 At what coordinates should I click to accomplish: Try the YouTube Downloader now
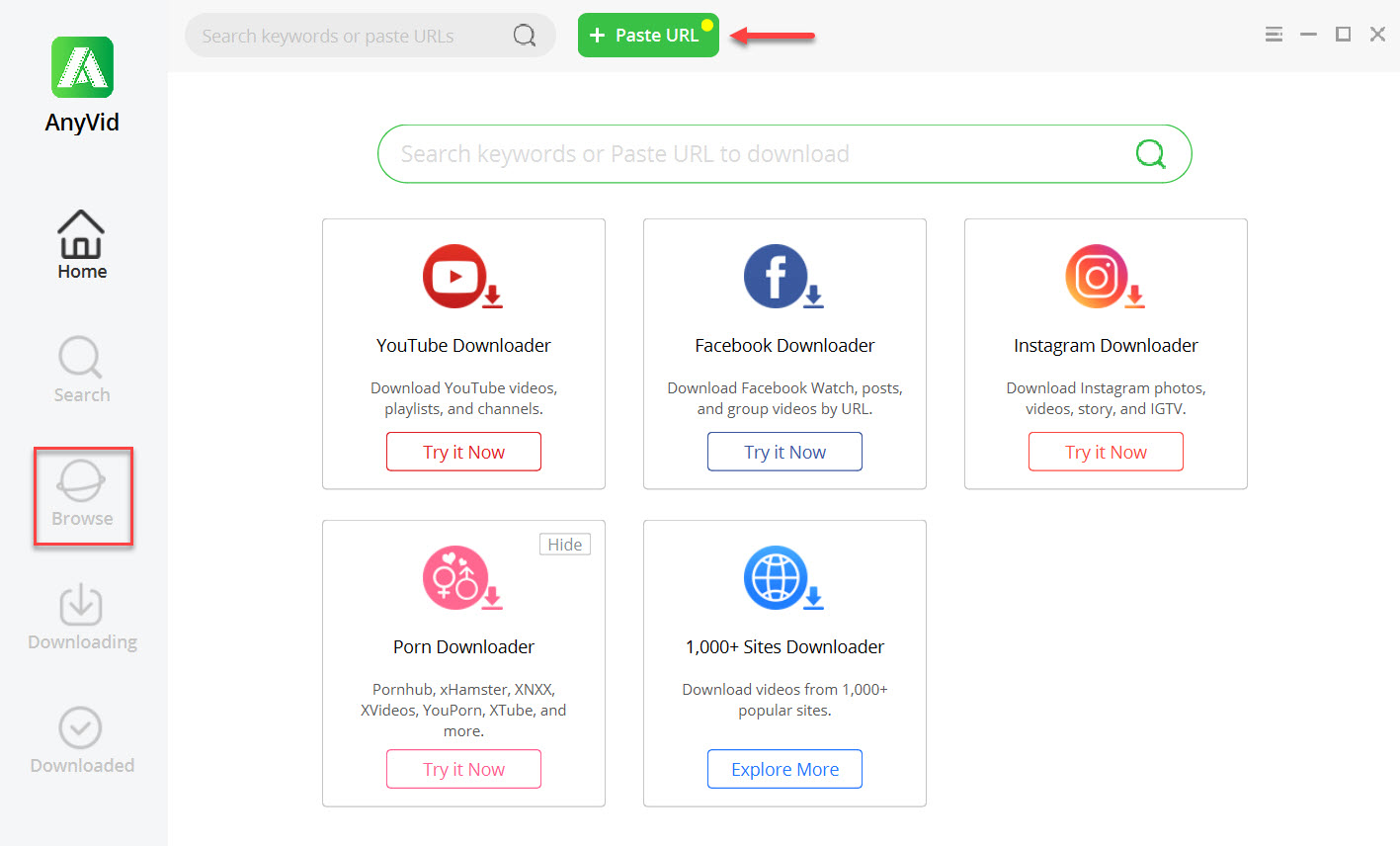click(463, 452)
